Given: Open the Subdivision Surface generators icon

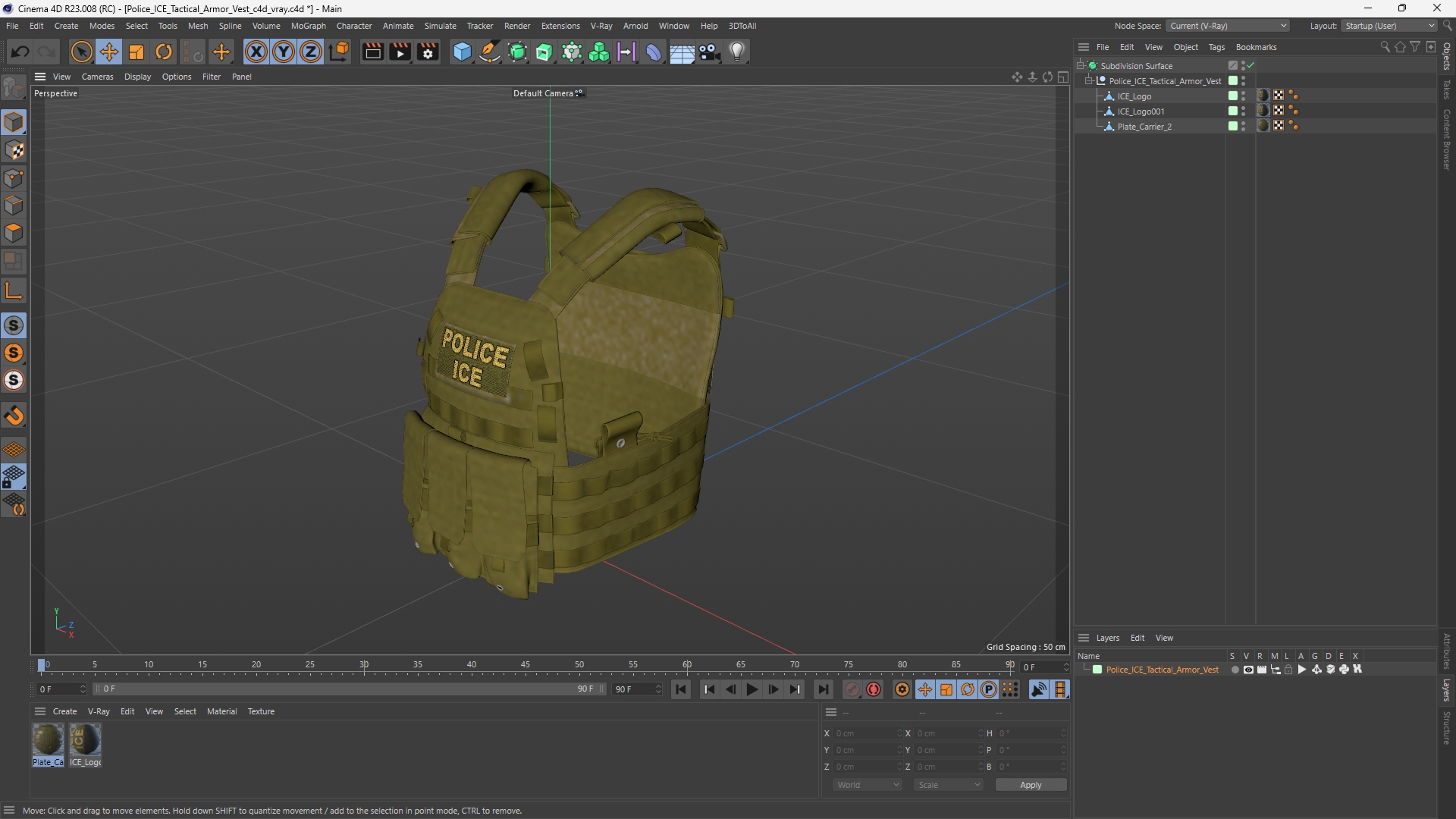Looking at the screenshot, I should pos(518,52).
